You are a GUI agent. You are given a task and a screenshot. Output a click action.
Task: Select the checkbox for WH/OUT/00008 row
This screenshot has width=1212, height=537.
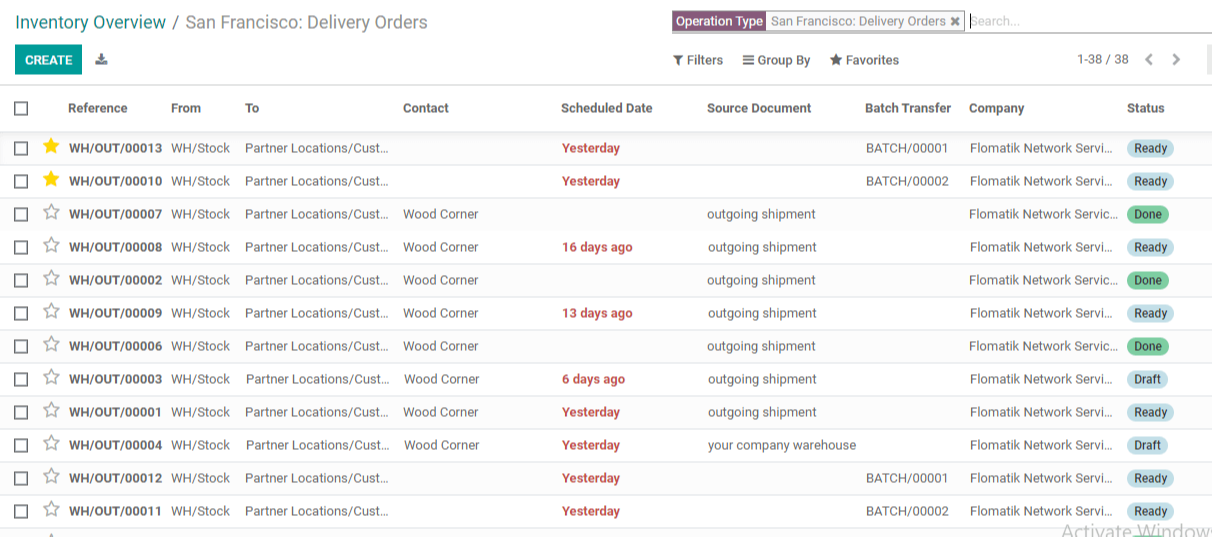(21, 247)
